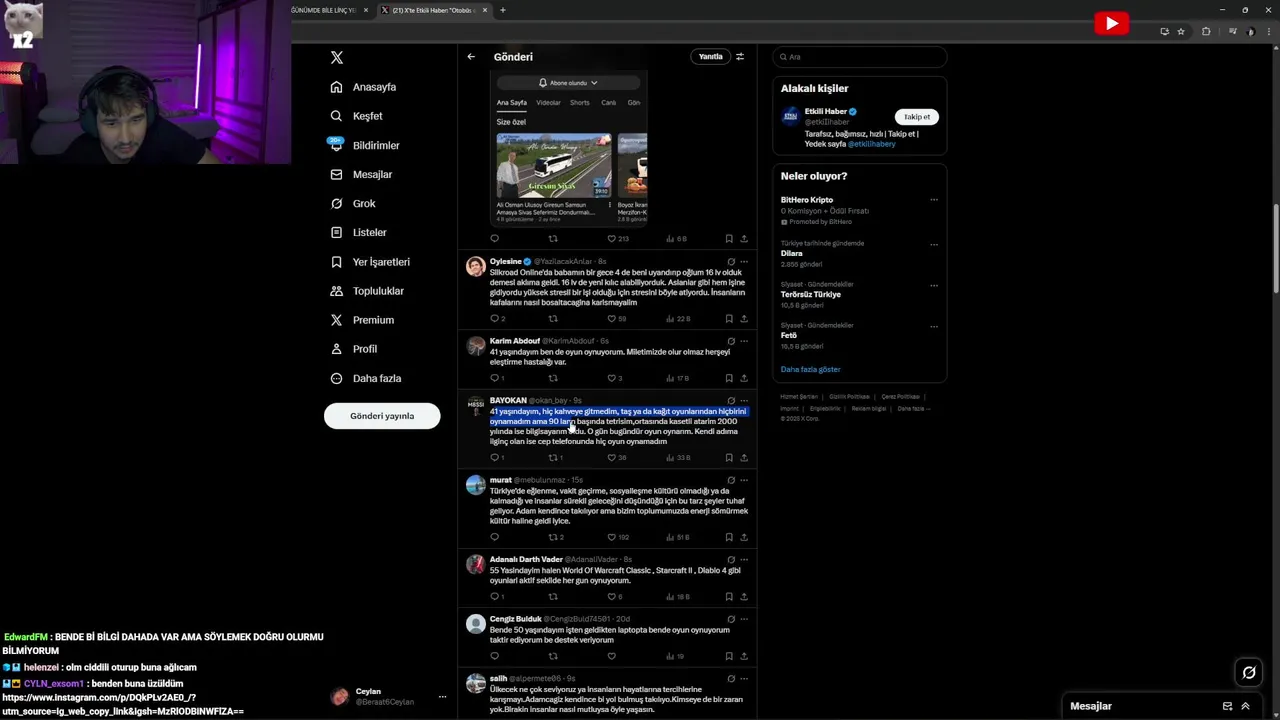
Task: Open the X home logo
Action: click(337, 58)
